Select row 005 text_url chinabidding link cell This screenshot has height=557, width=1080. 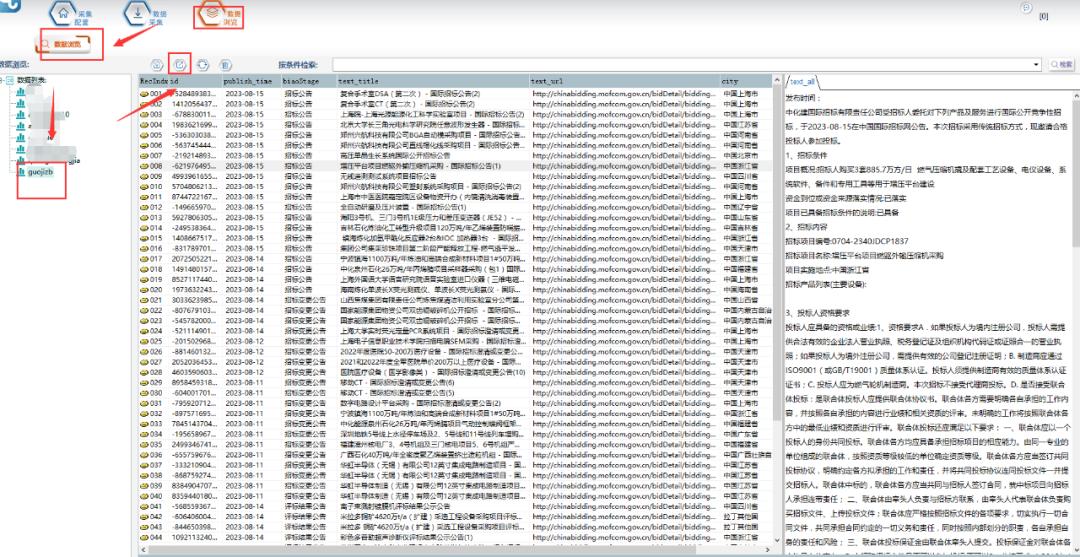pos(625,135)
